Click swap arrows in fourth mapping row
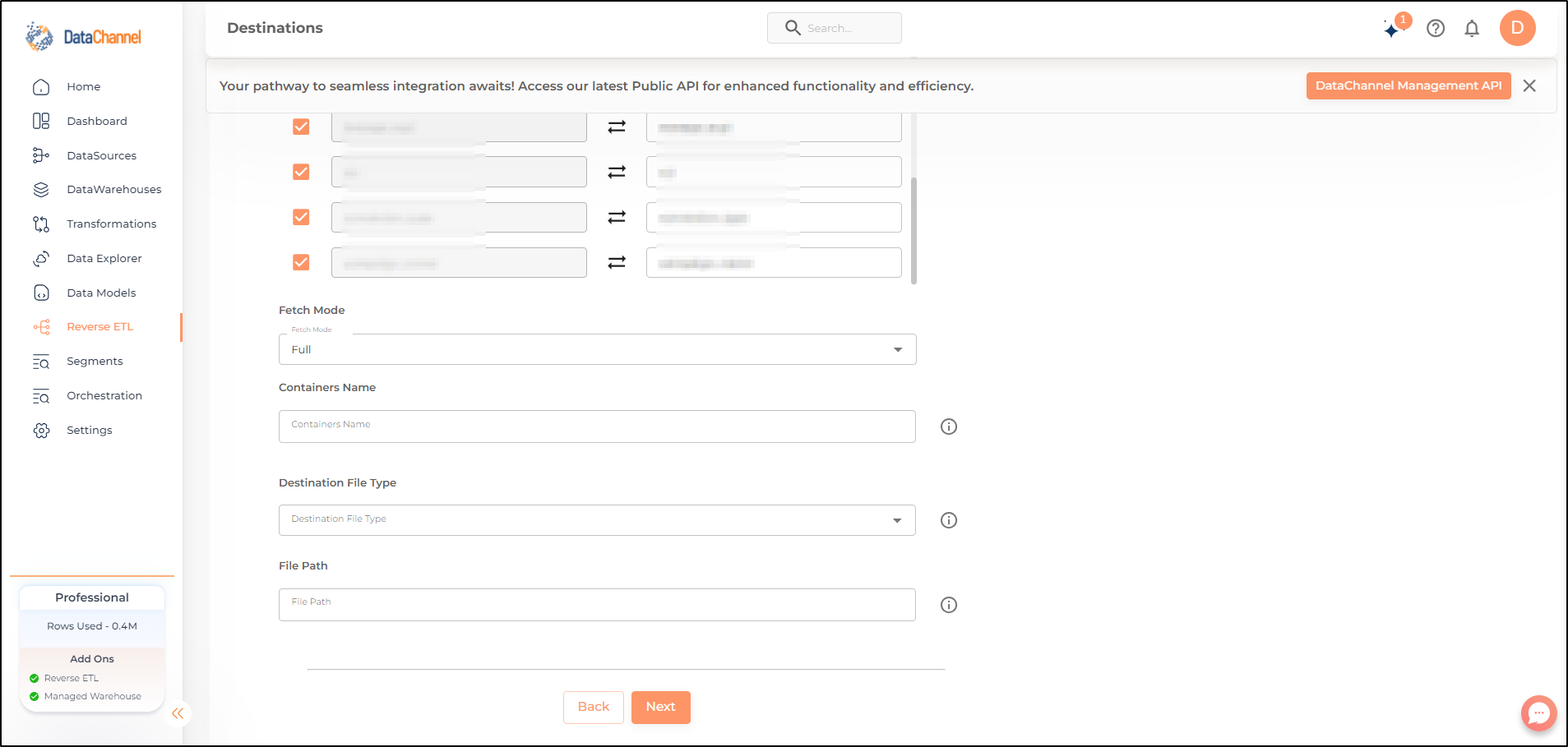 [617, 262]
